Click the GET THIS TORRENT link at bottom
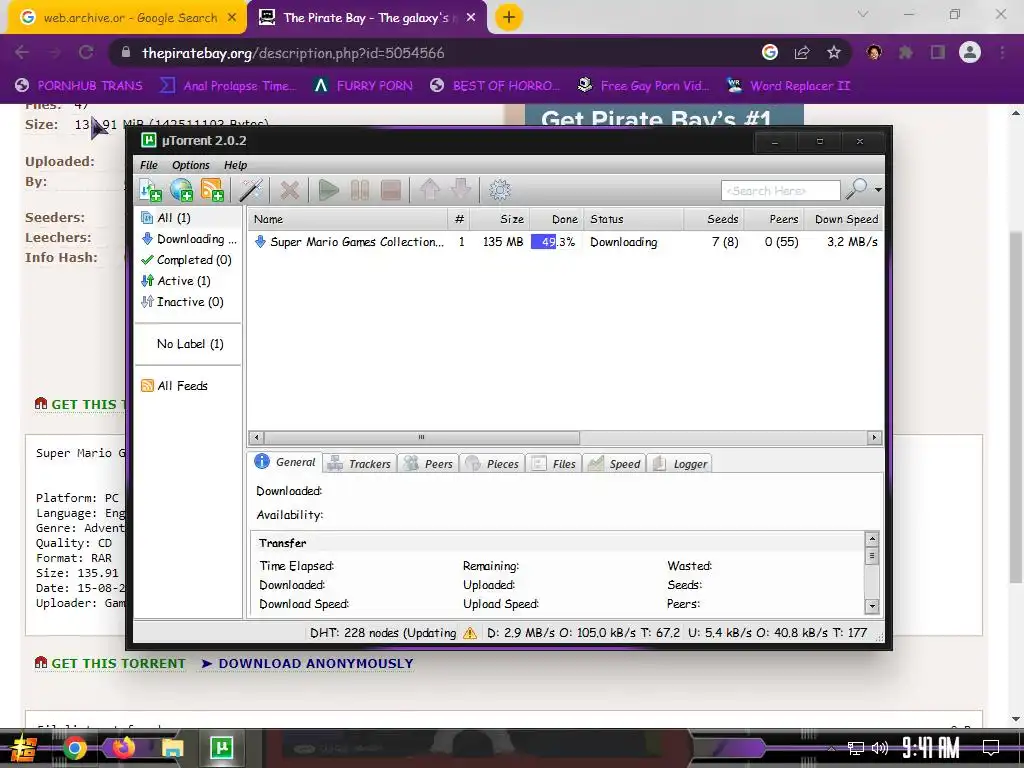Viewport: 1024px width, 768px height. point(110,664)
